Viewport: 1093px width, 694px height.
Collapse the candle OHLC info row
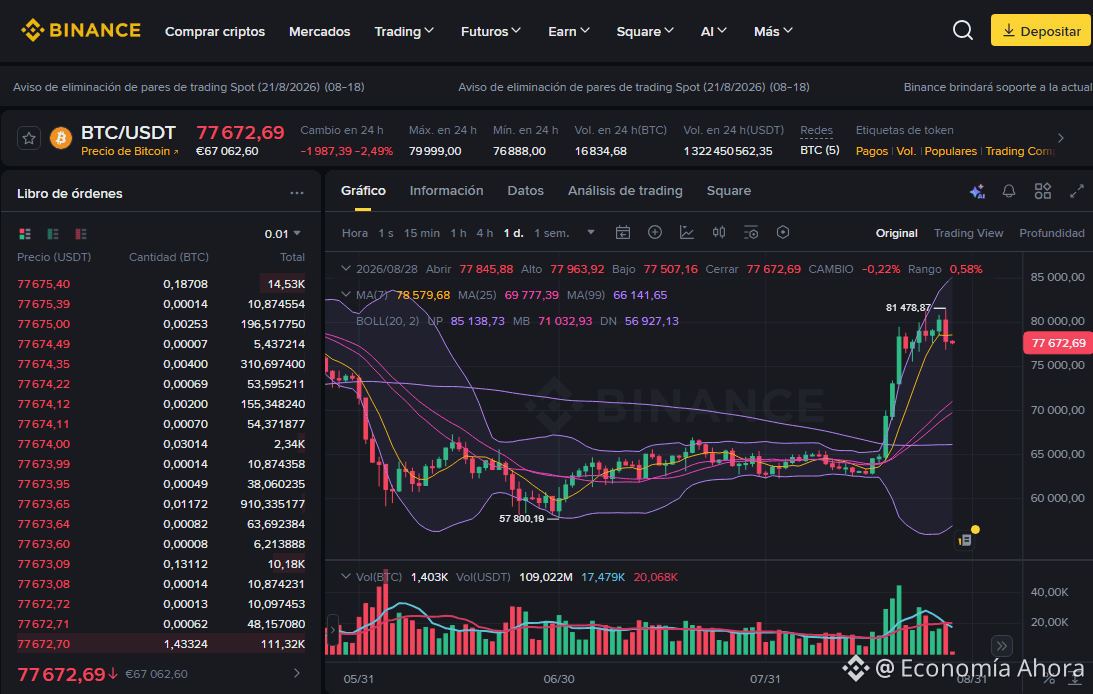(346, 268)
